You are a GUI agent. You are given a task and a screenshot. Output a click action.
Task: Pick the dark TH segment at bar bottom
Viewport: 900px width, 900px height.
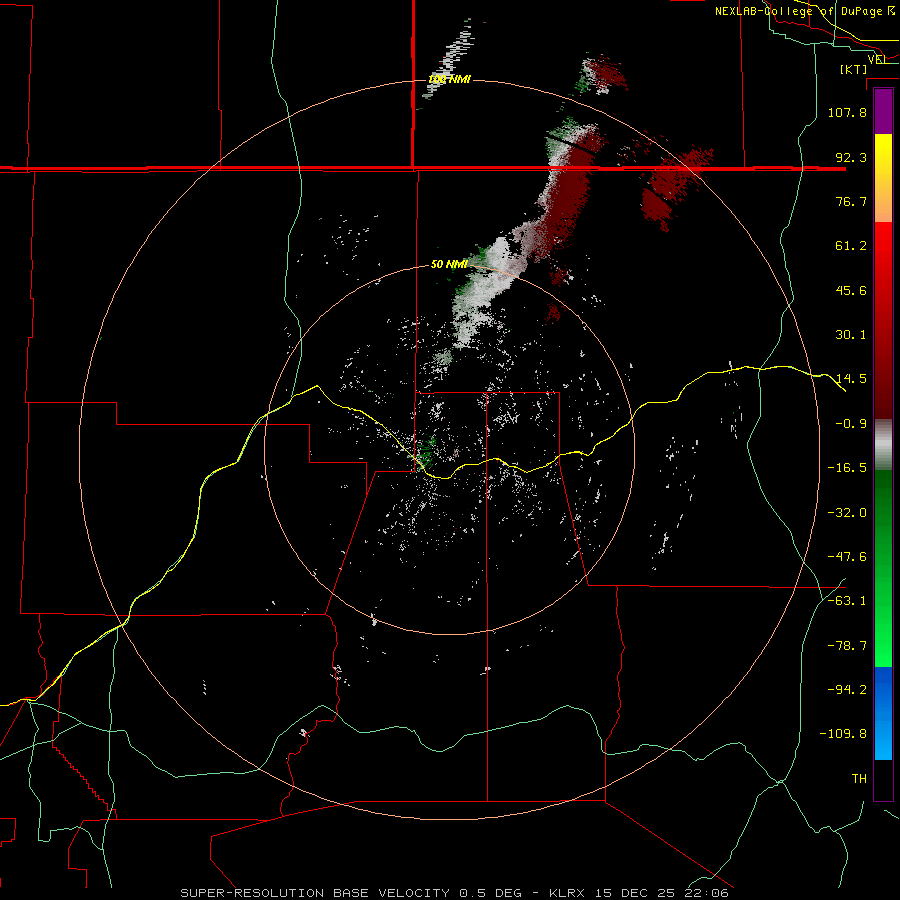(x=883, y=779)
